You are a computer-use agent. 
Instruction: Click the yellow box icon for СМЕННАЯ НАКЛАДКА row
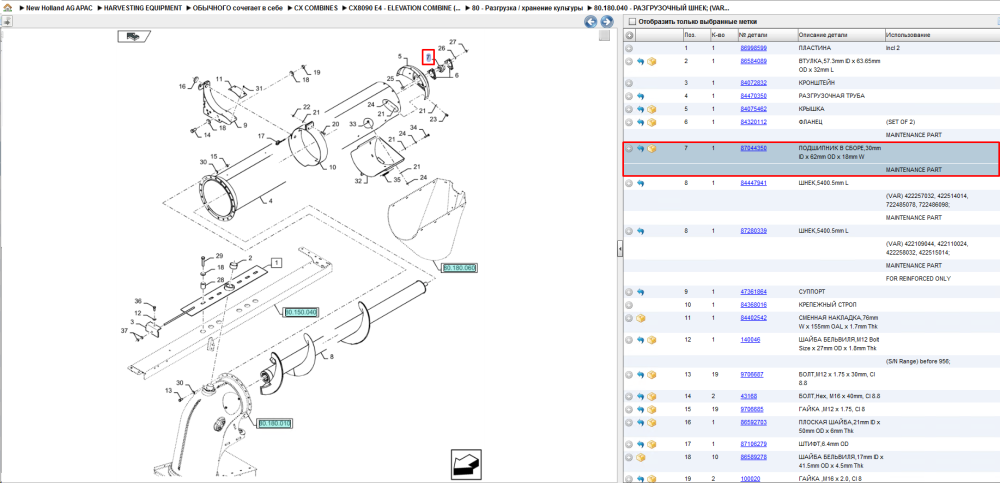click(x=641, y=318)
